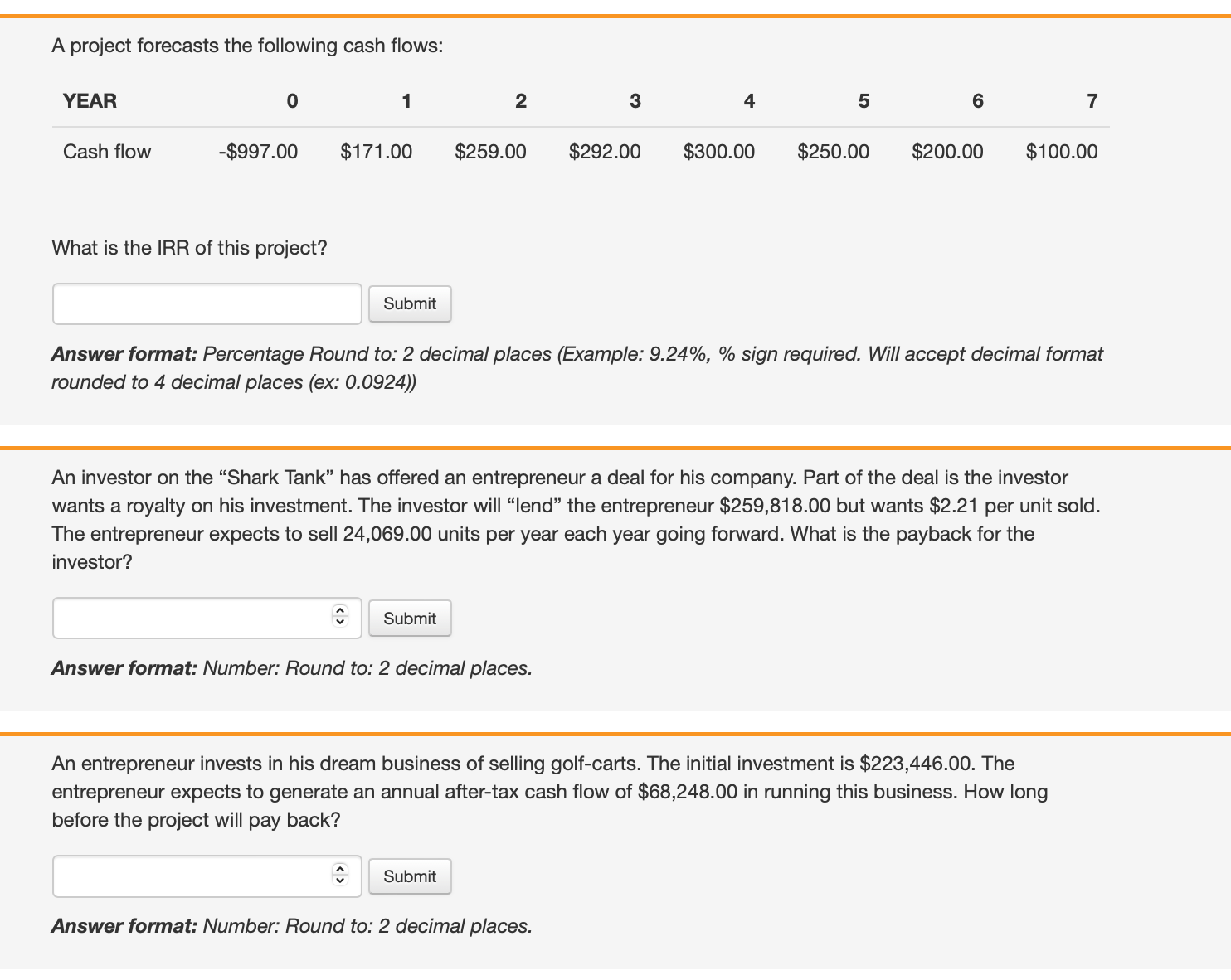Submit the golf-cart payback answer

tap(410, 876)
